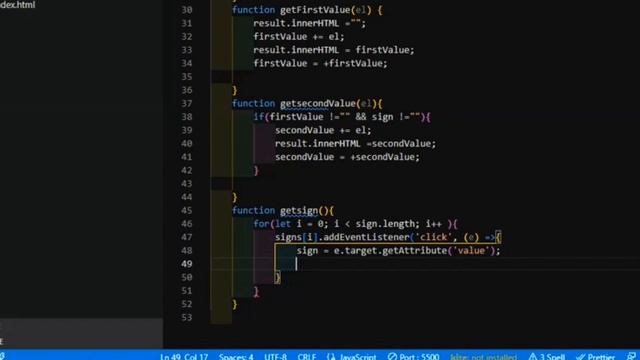Click line number 37 in the gutter
The width and height of the screenshot is (640, 360).
tap(187, 103)
